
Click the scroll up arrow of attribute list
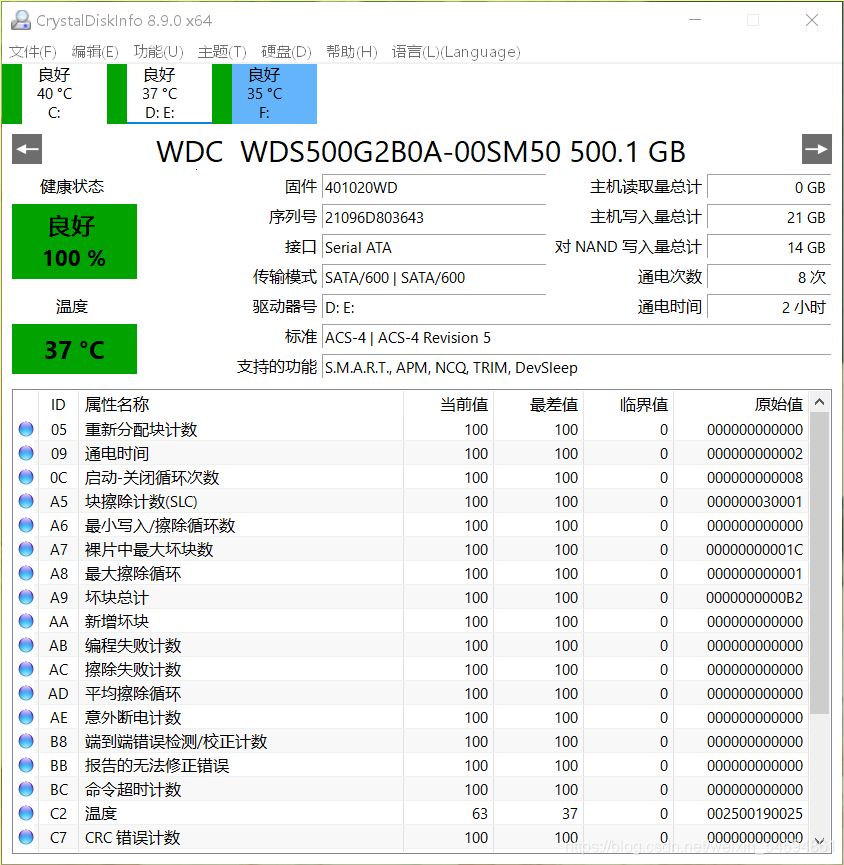820,402
